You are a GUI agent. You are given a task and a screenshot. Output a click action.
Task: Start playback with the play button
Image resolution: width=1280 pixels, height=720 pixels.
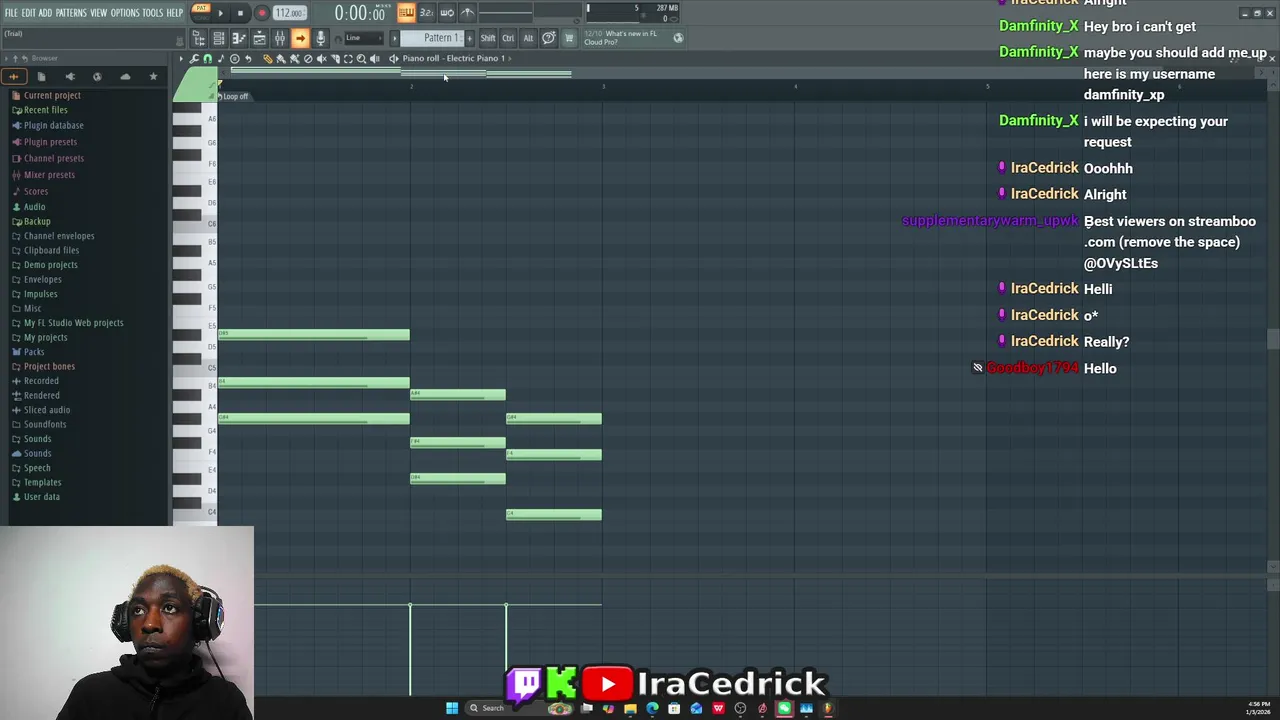(x=220, y=13)
